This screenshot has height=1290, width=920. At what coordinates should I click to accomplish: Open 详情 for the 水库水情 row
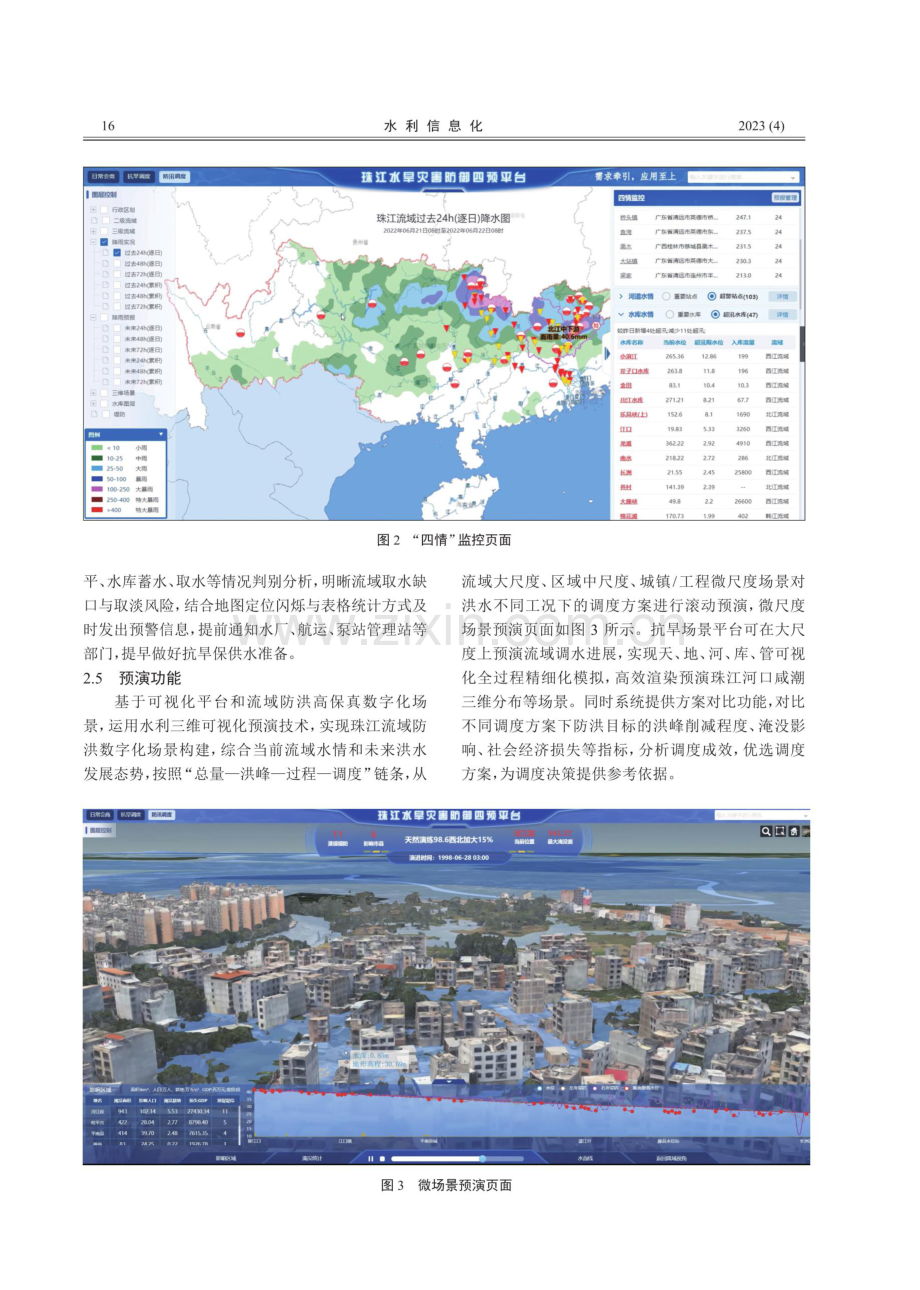(784, 314)
